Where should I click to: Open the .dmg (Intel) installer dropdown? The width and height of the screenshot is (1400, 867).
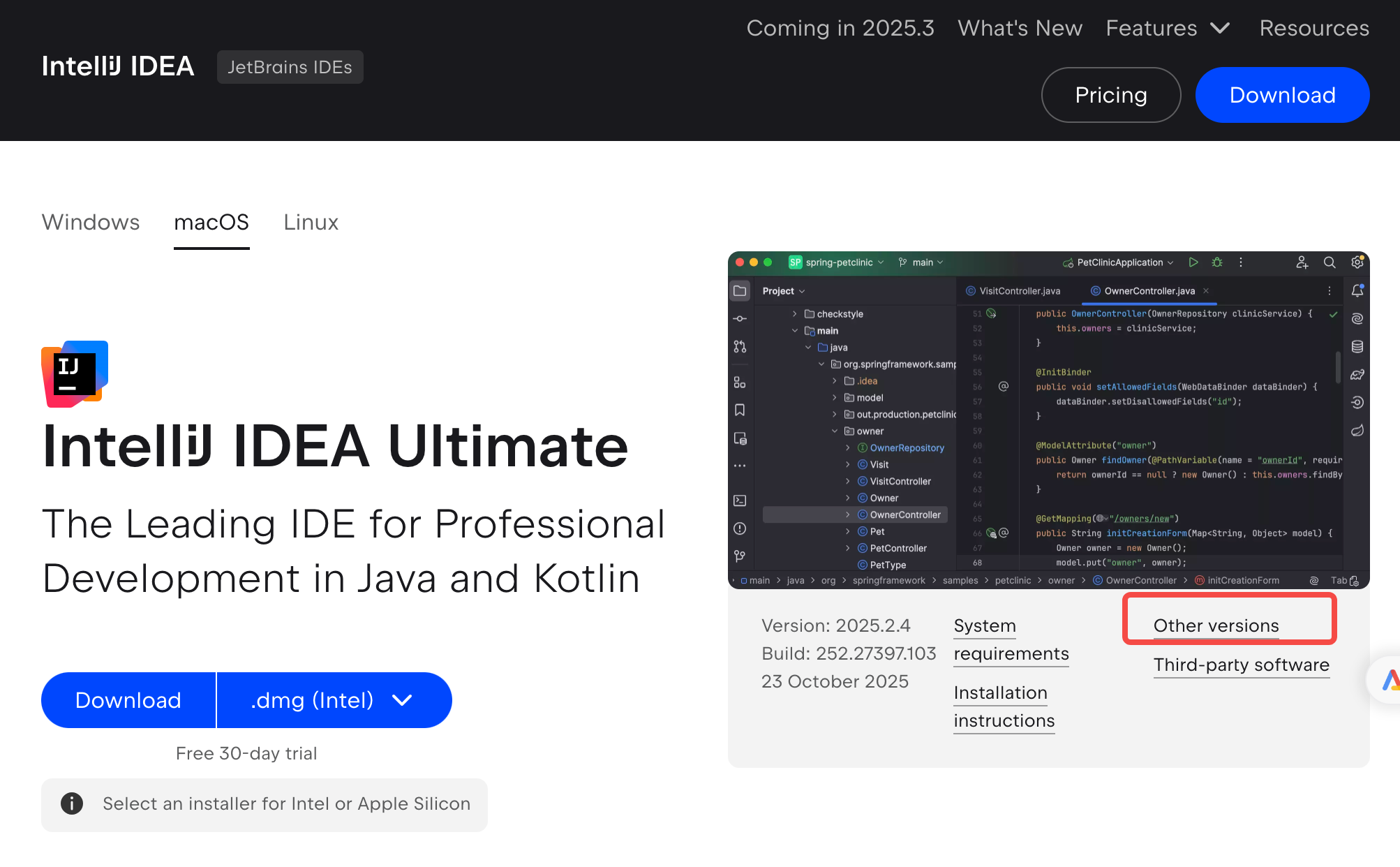(x=334, y=700)
